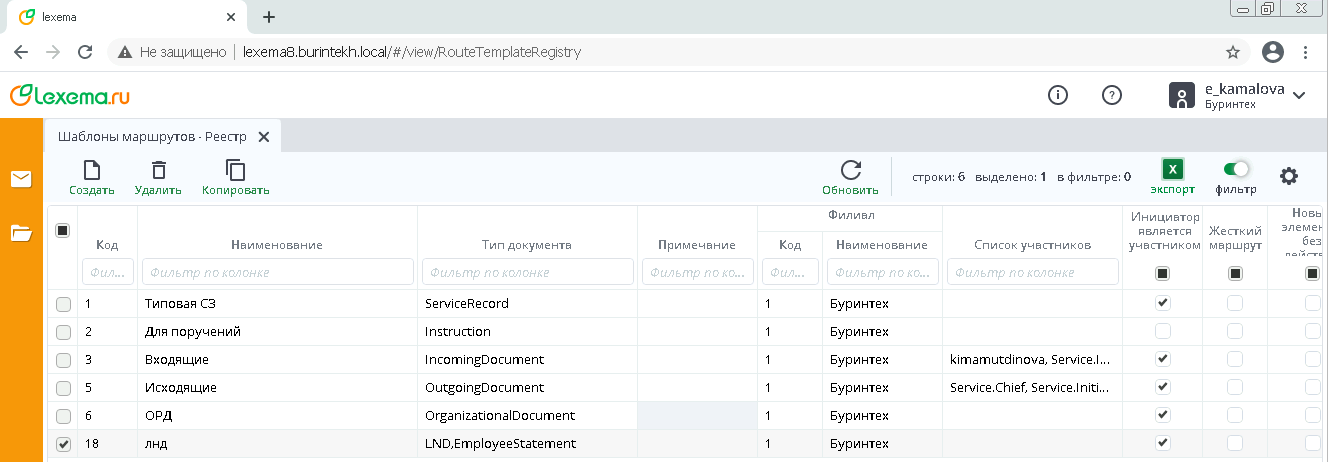The height and width of the screenshot is (462, 1328).
Task: Switch to Шаблоны маршрутов - Реестр tab
Action: pos(152,136)
